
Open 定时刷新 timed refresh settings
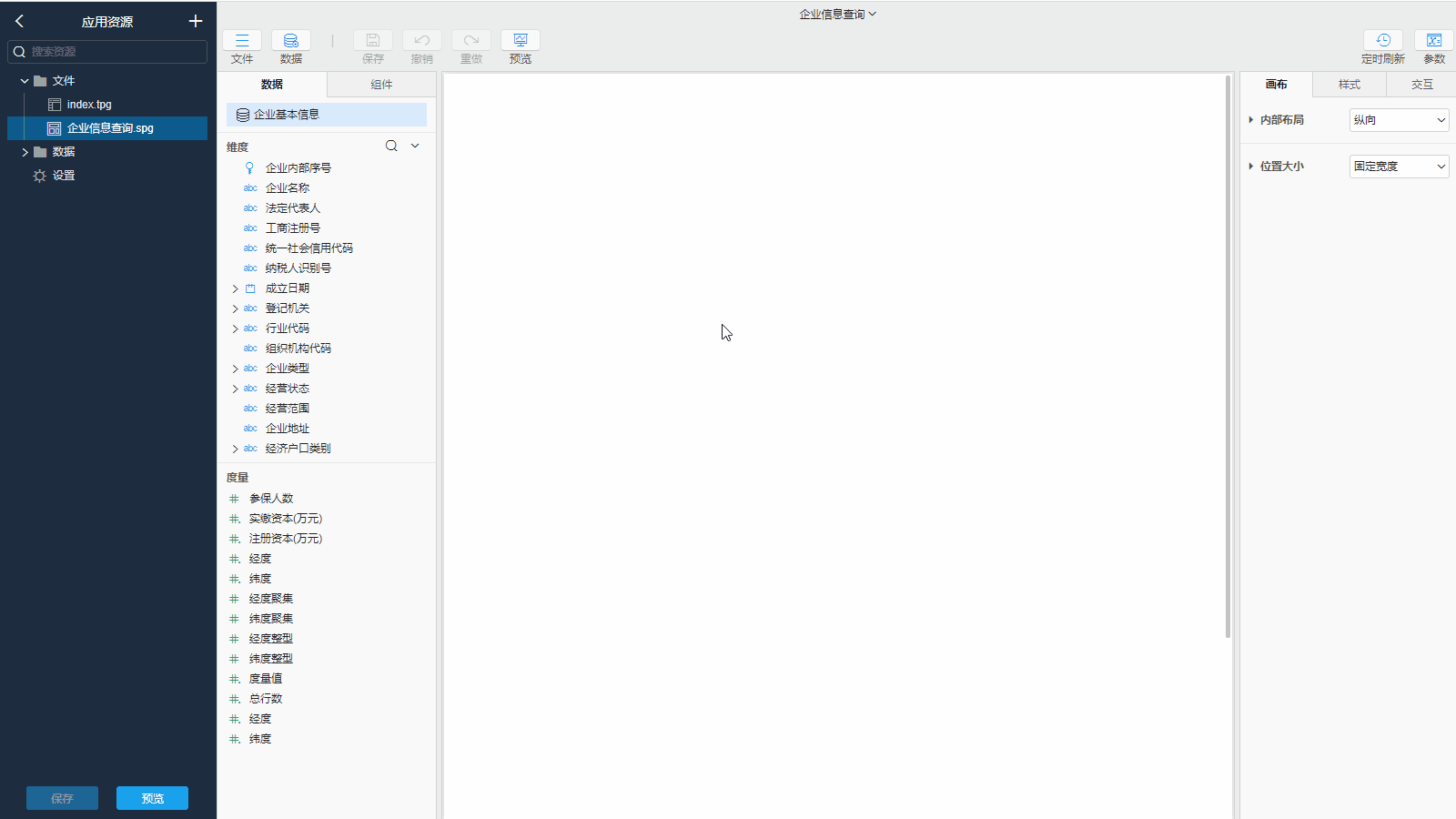tap(1382, 41)
